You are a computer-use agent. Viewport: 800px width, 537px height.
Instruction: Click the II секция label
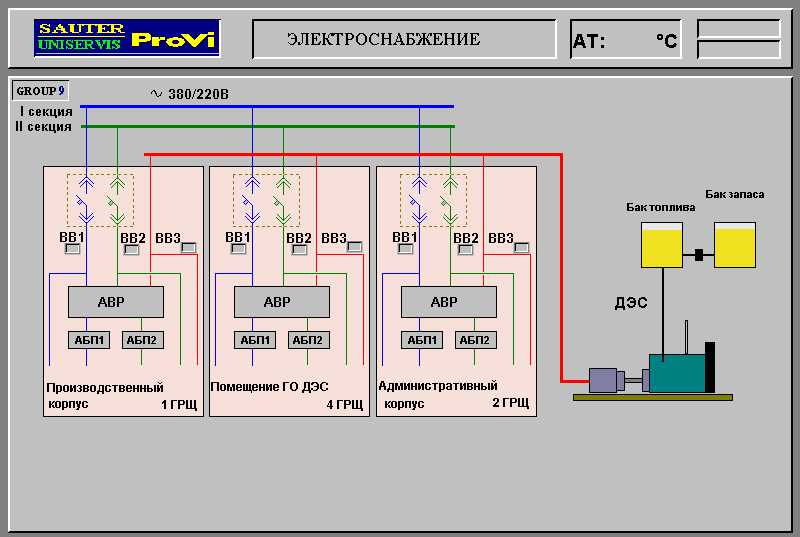(x=43, y=126)
